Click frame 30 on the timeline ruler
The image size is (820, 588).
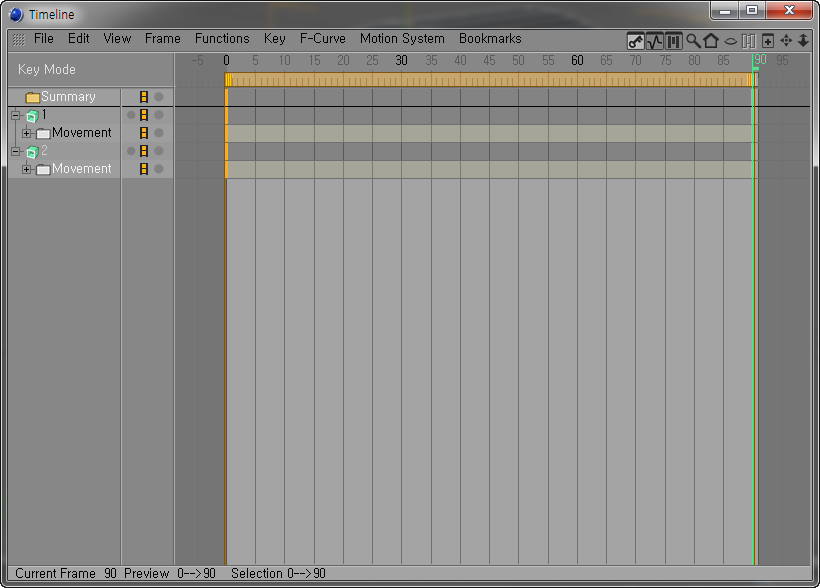[401, 61]
